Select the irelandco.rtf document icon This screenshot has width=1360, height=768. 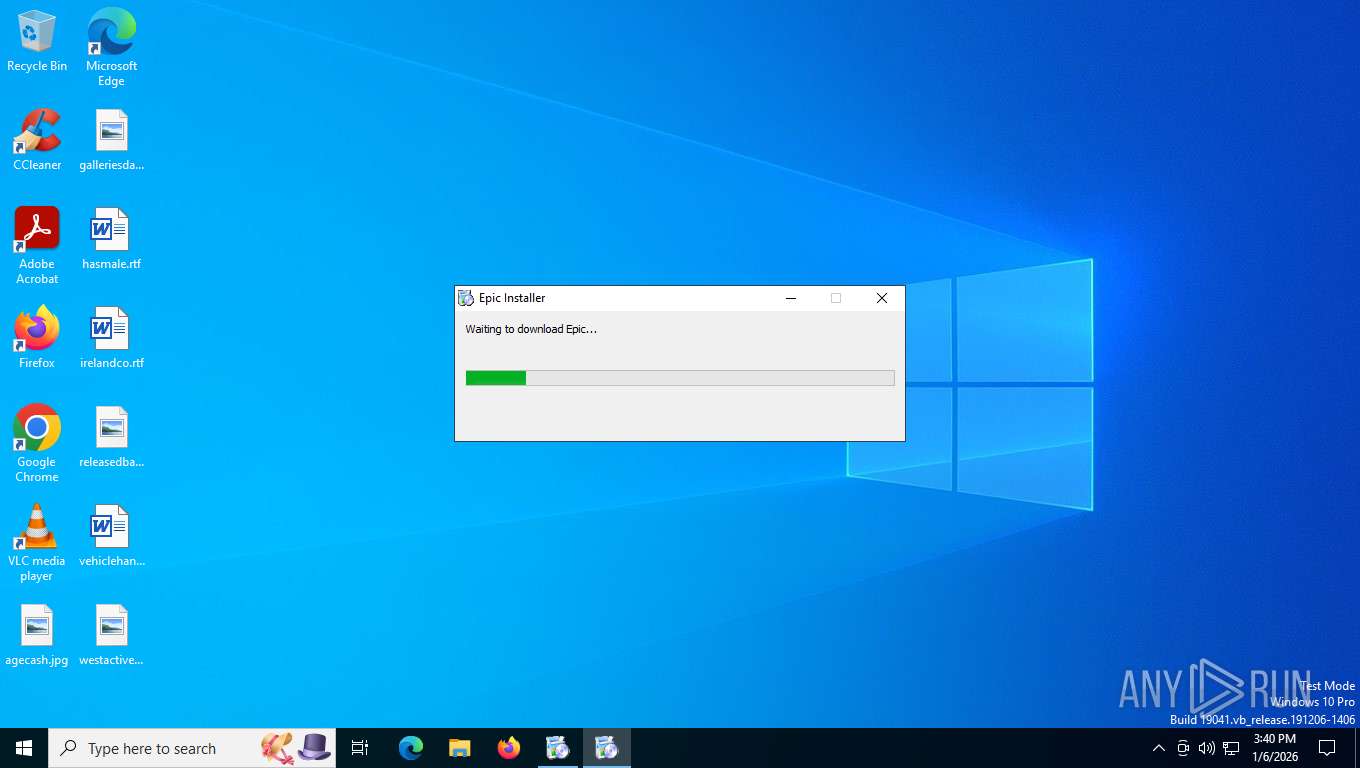tap(111, 338)
